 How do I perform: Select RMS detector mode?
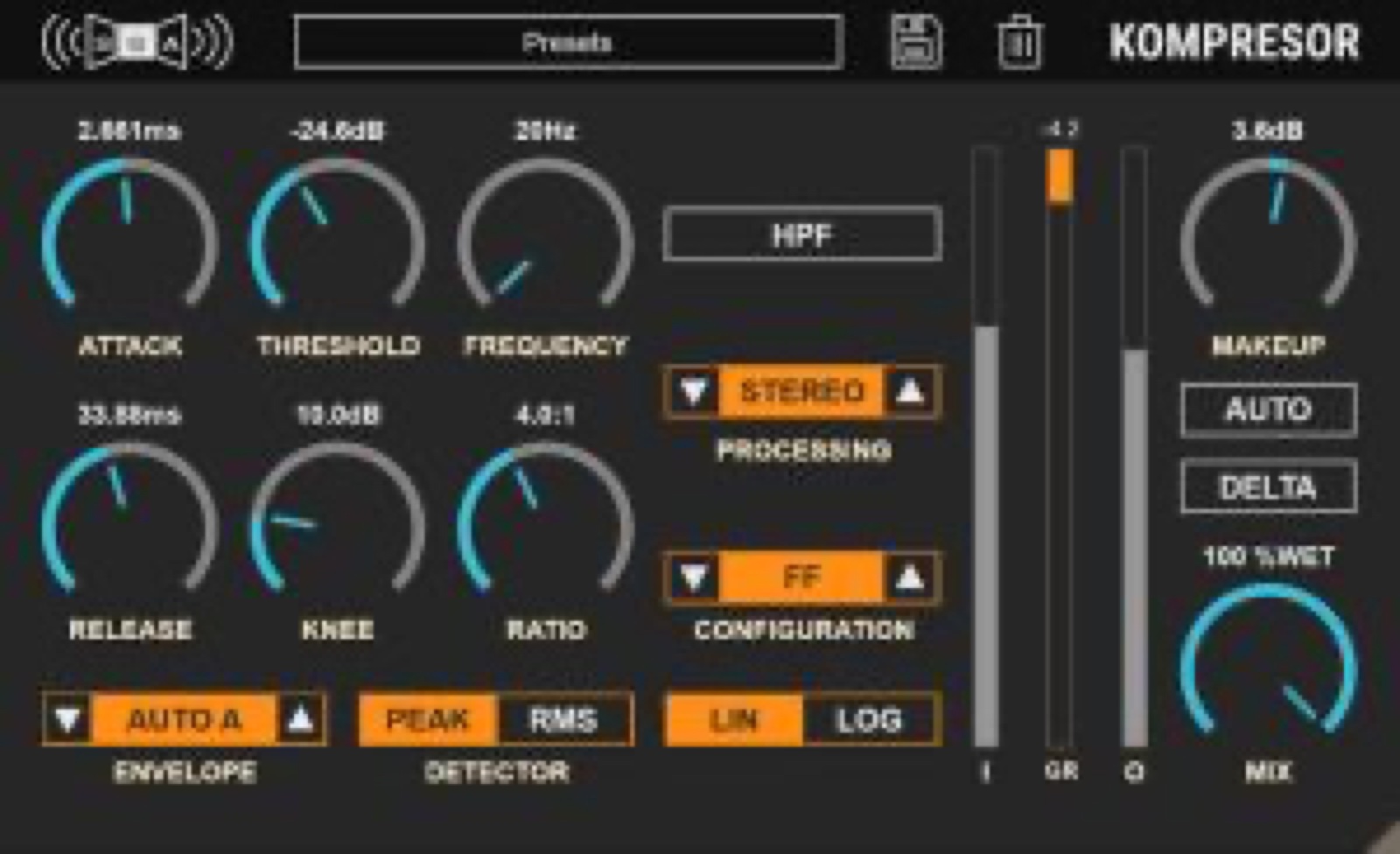point(564,719)
